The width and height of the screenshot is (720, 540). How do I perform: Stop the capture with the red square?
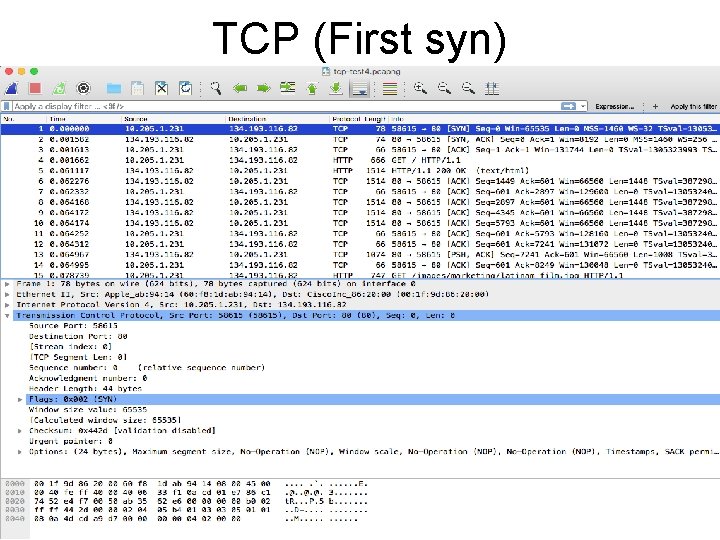click(x=35, y=88)
